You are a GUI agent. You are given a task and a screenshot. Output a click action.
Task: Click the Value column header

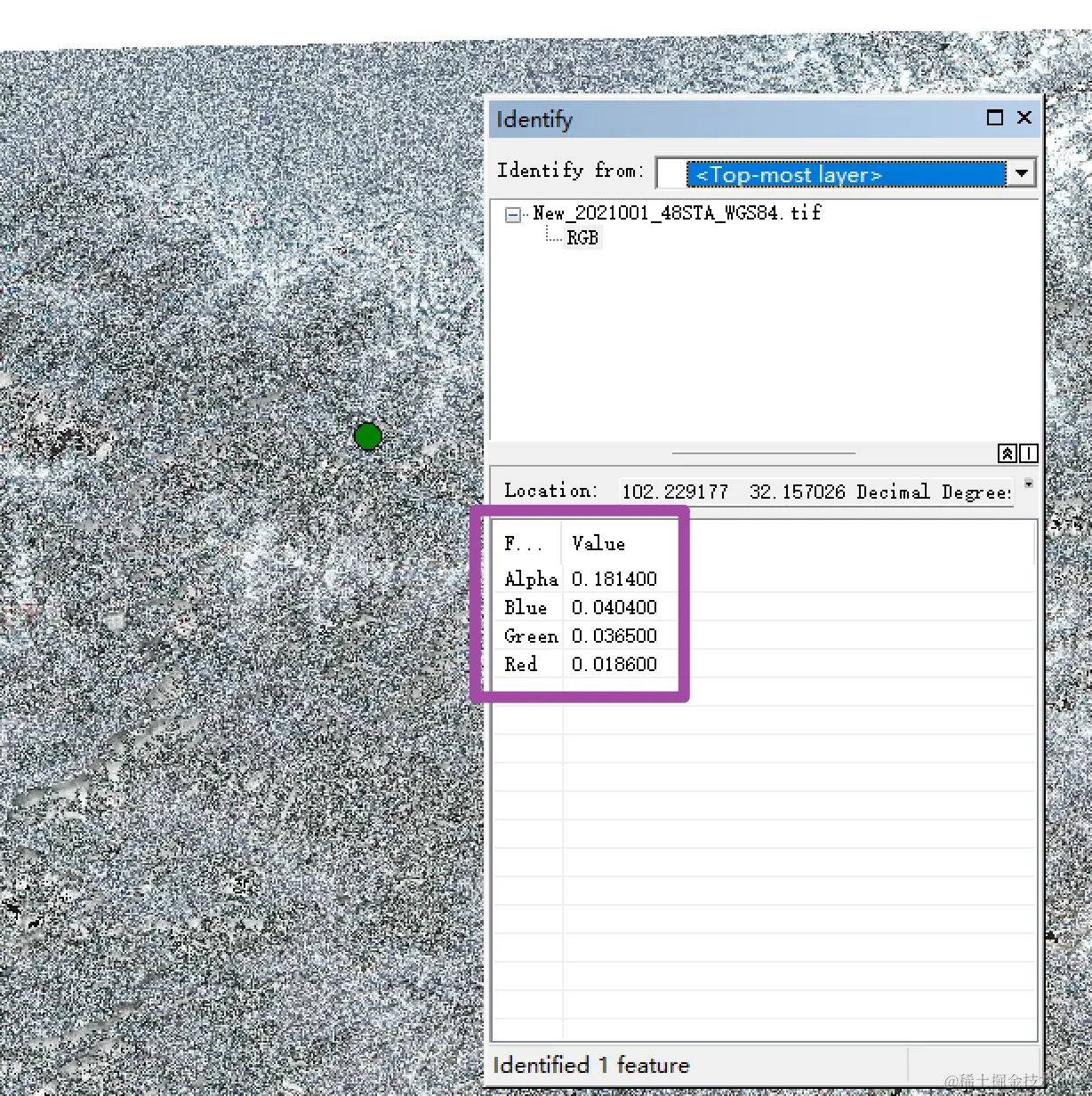pos(598,543)
